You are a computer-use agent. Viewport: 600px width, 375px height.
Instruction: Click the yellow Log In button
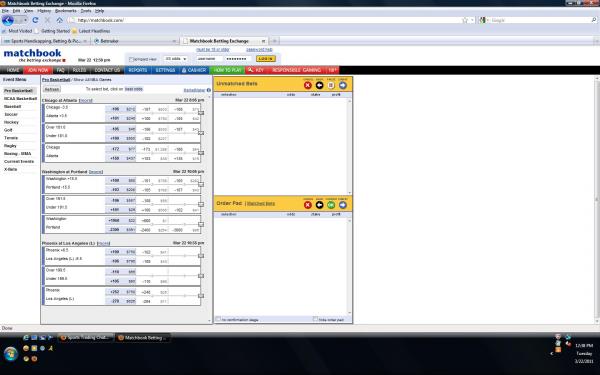tap(266, 59)
